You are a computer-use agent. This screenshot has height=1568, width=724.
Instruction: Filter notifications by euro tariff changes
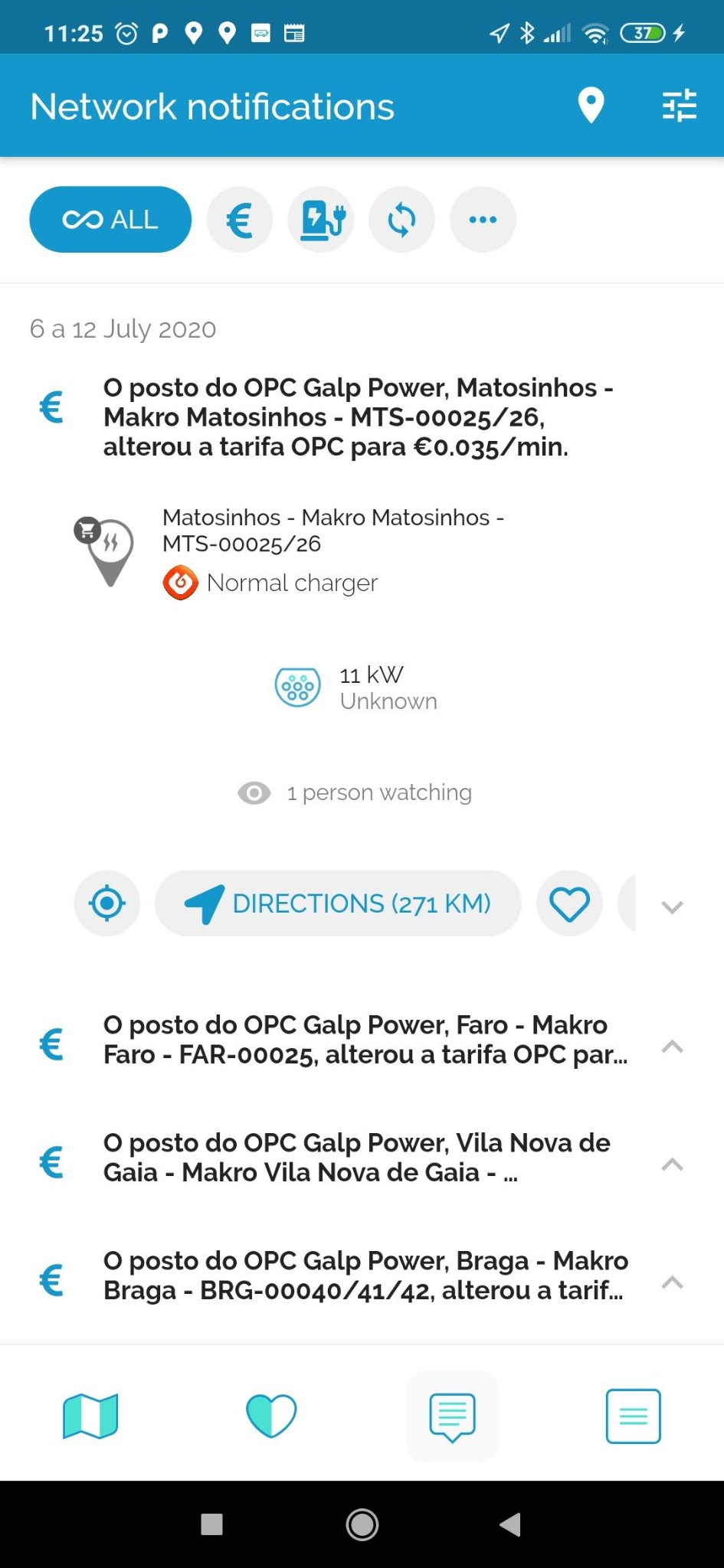coord(240,220)
